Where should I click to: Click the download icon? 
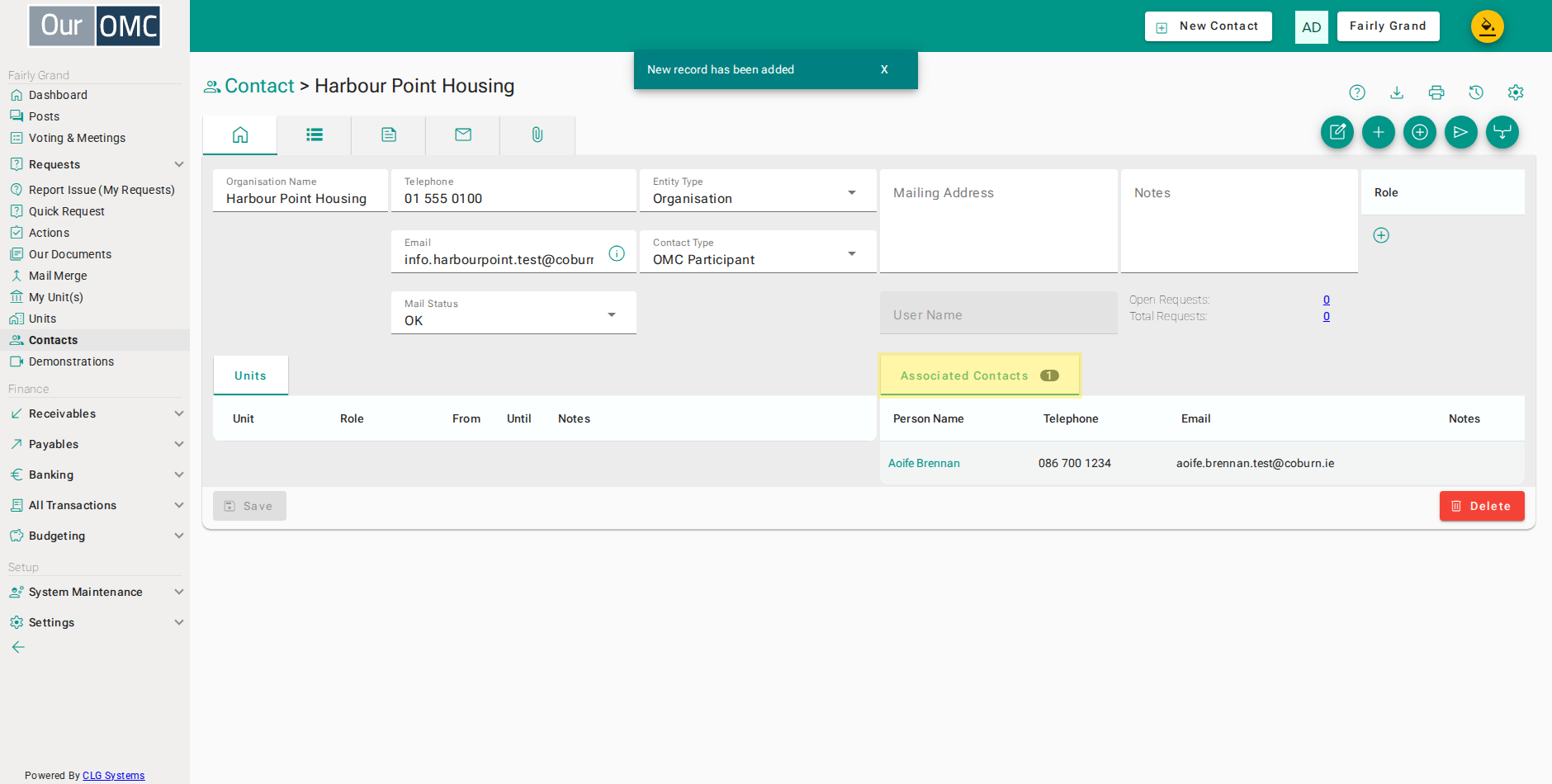(1397, 92)
